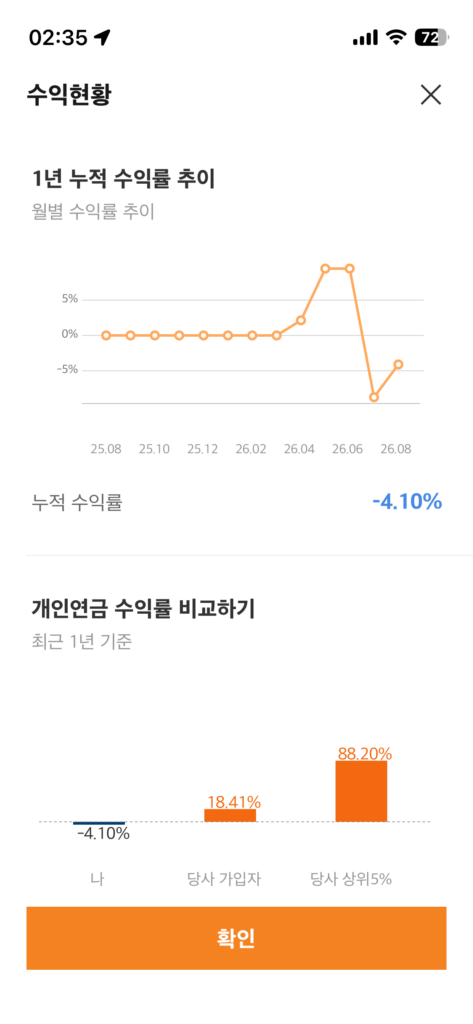Tap the 당사 상위5% label
This screenshot has height=1024, width=473.
click(x=351, y=879)
